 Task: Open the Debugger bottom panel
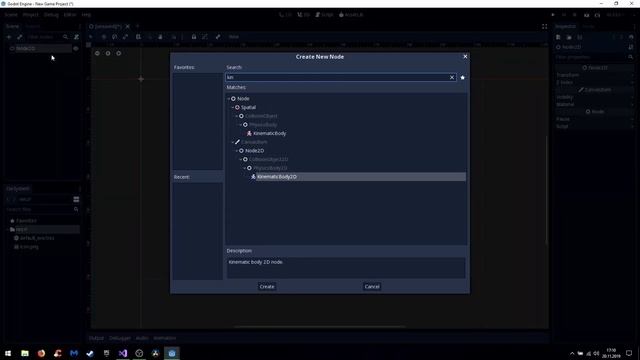(x=120, y=338)
